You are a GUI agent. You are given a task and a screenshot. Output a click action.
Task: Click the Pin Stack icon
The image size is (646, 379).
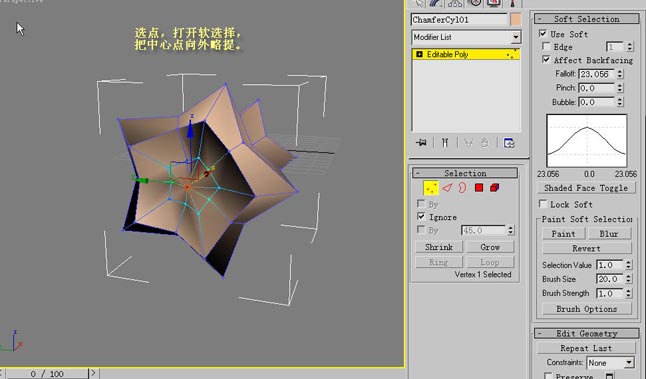(421, 143)
